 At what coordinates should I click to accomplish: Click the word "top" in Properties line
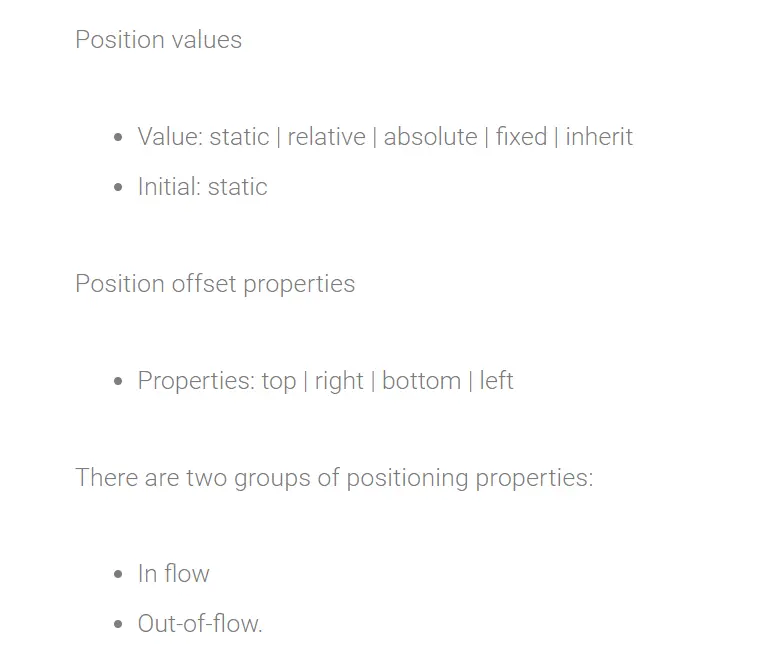[x=279, y=381]
